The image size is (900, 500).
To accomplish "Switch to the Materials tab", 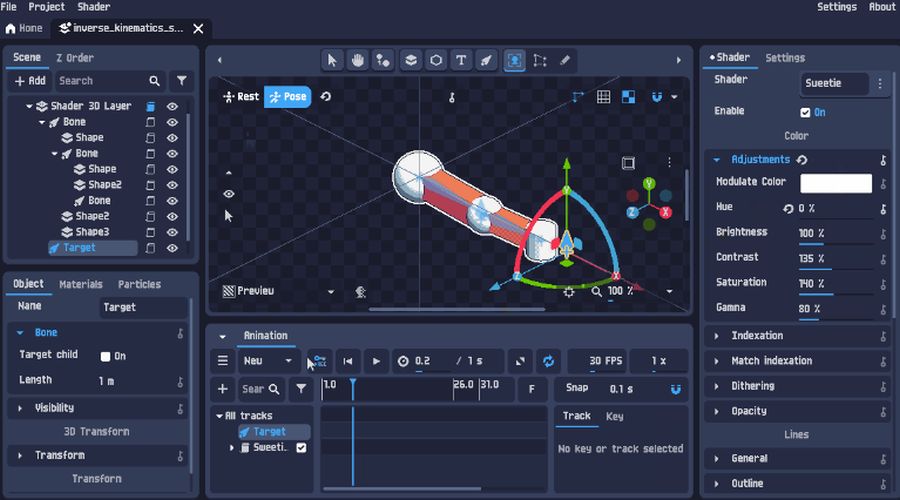I will pos(81,285).
